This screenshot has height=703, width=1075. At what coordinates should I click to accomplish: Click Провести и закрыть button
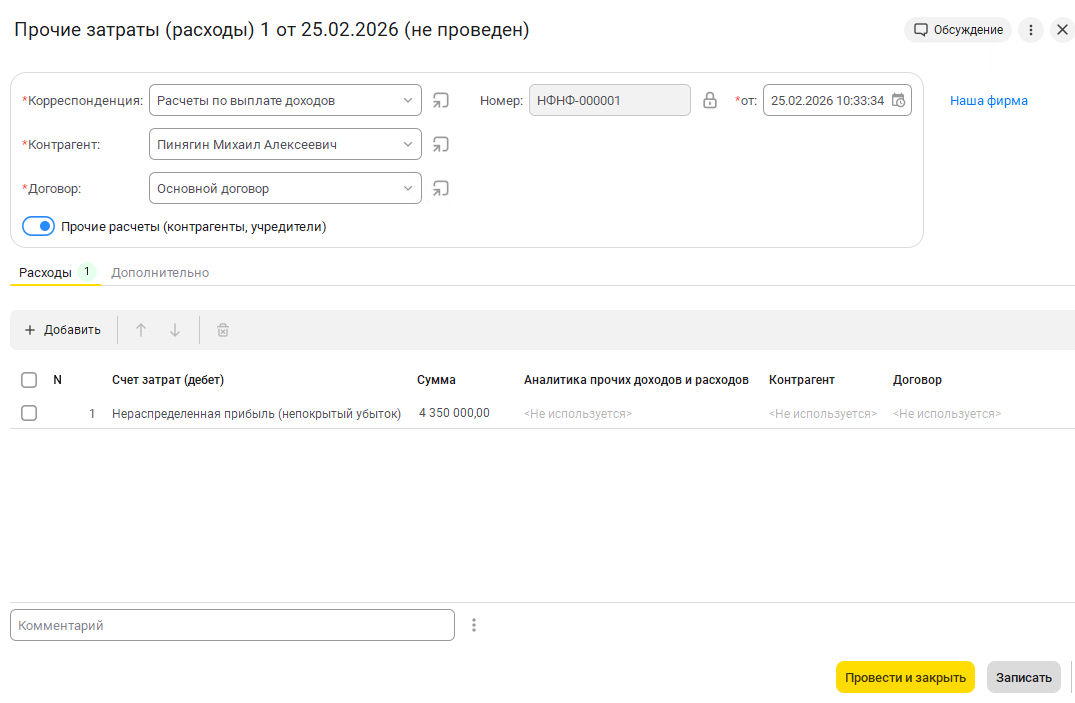(x=905, y=677)
